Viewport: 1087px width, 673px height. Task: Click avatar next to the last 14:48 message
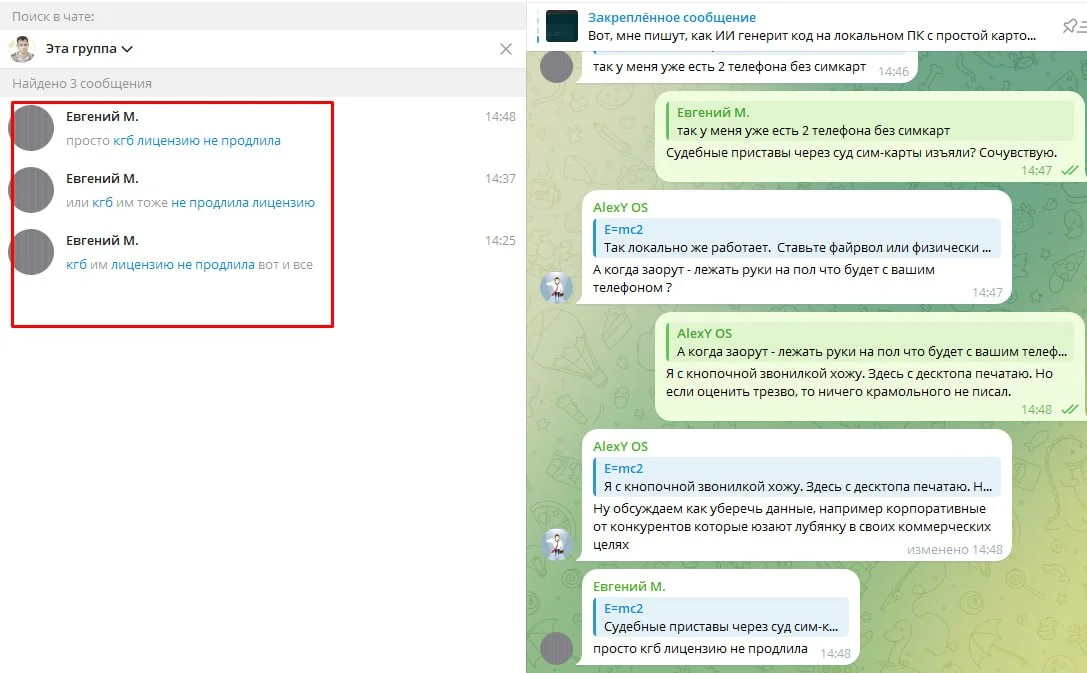pos(556,648)
